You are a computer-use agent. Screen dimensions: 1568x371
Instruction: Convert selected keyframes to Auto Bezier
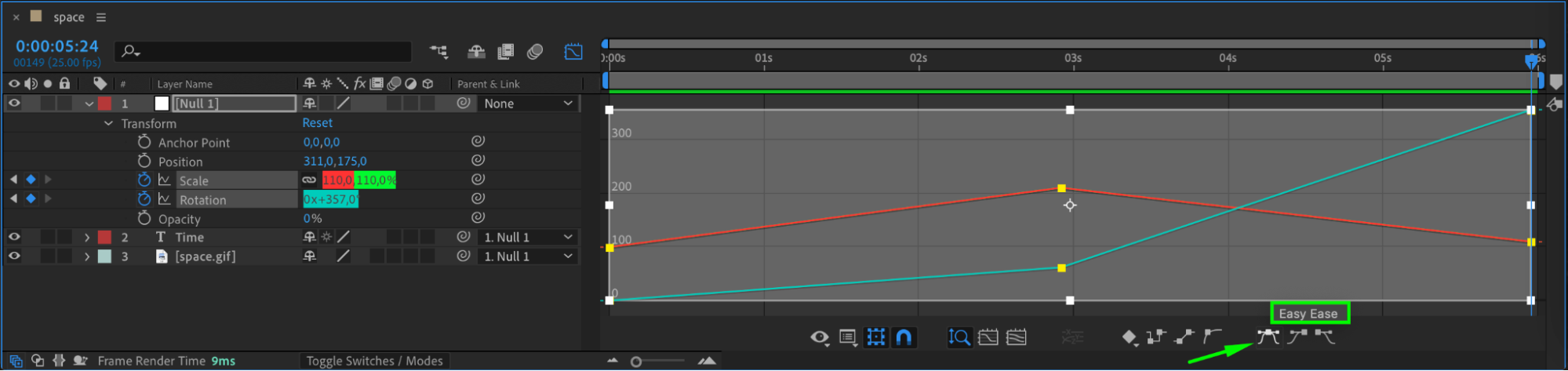point(1213,337)
